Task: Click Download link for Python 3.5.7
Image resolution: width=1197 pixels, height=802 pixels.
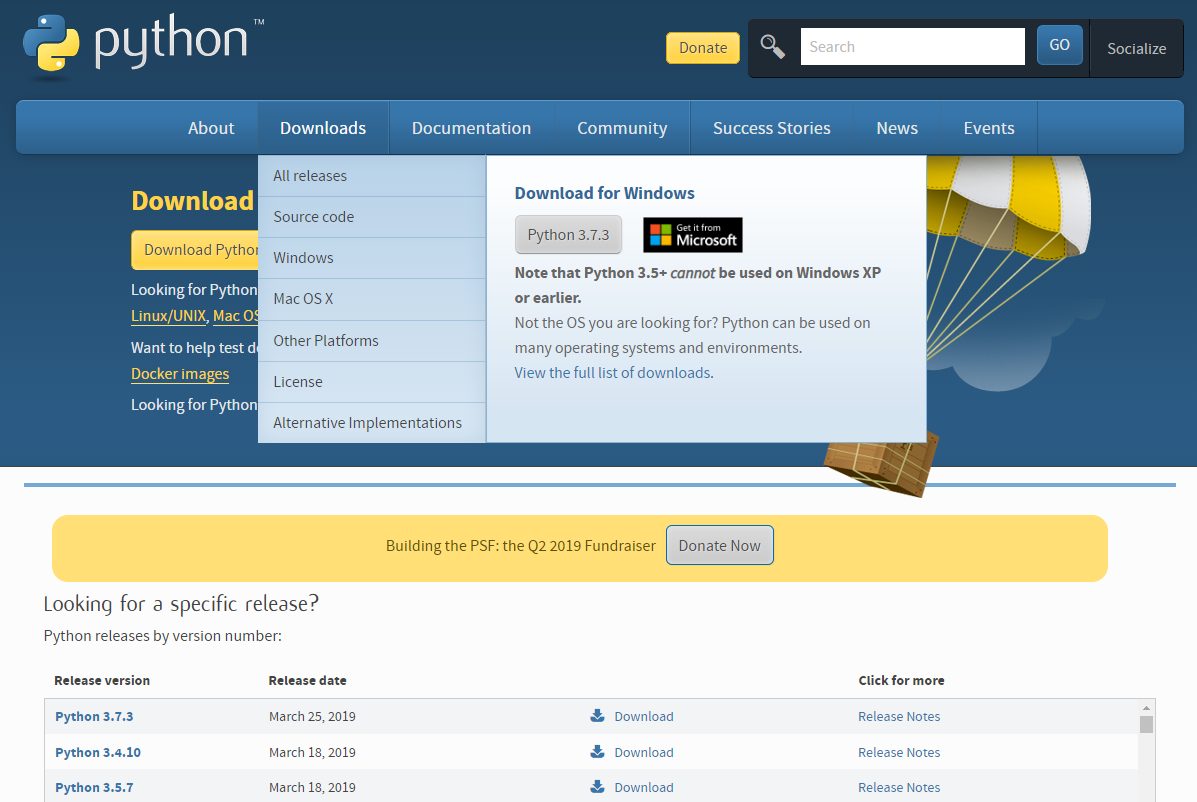Action: click(x=644, y=788)
